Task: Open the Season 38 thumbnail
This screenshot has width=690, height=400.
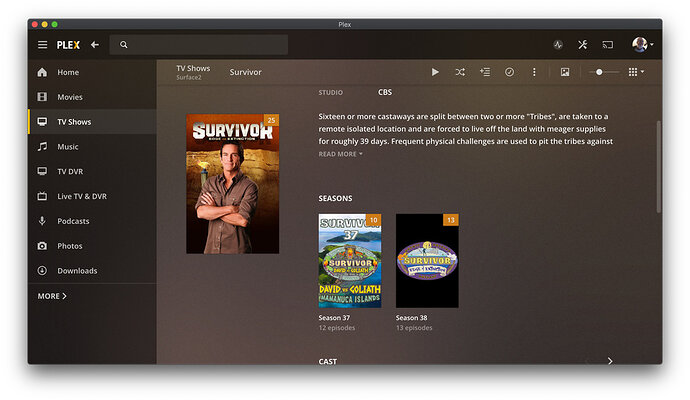Action: 427,261
